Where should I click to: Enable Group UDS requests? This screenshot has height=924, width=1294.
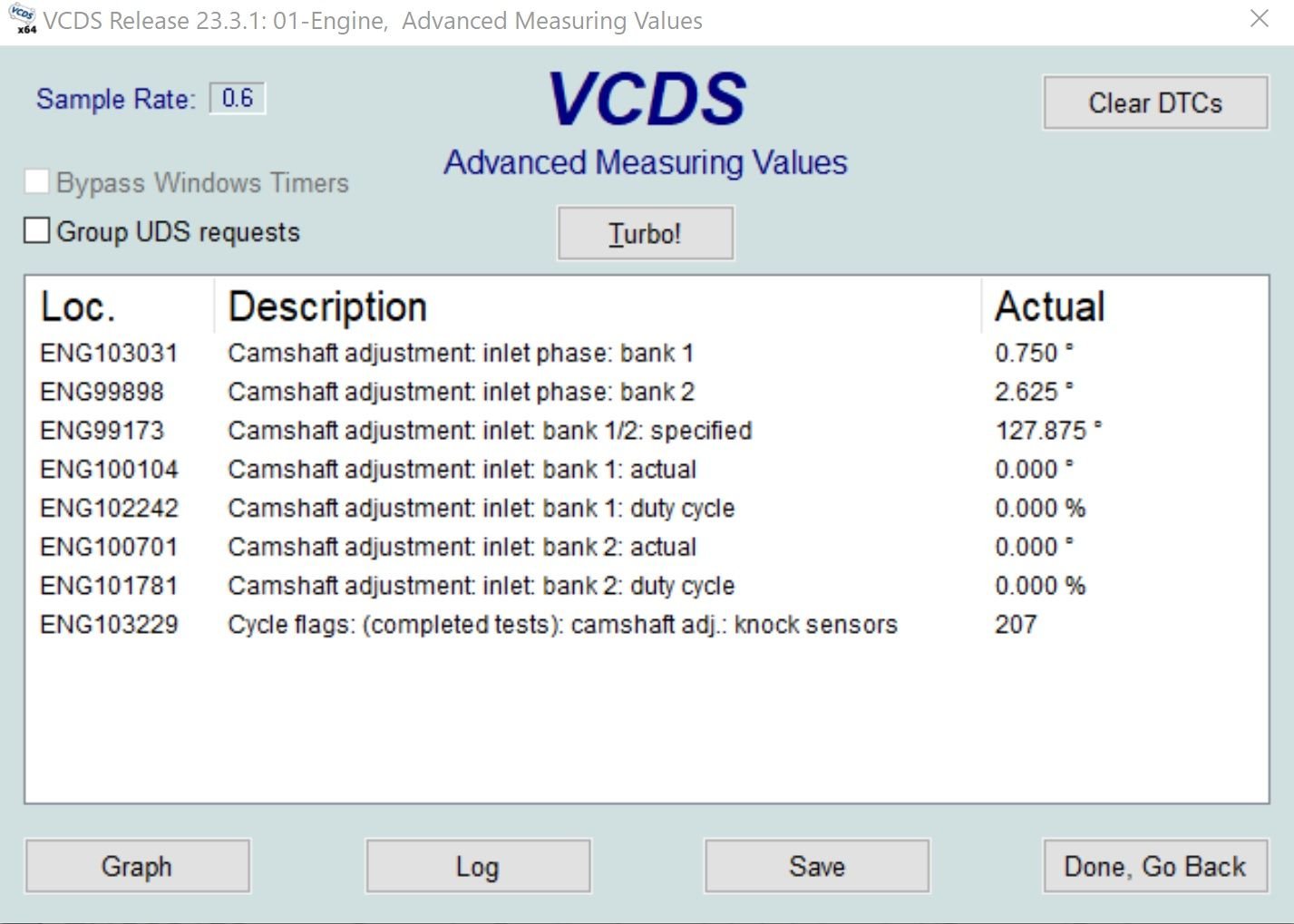pyautogui.click(x=36, y=231)
